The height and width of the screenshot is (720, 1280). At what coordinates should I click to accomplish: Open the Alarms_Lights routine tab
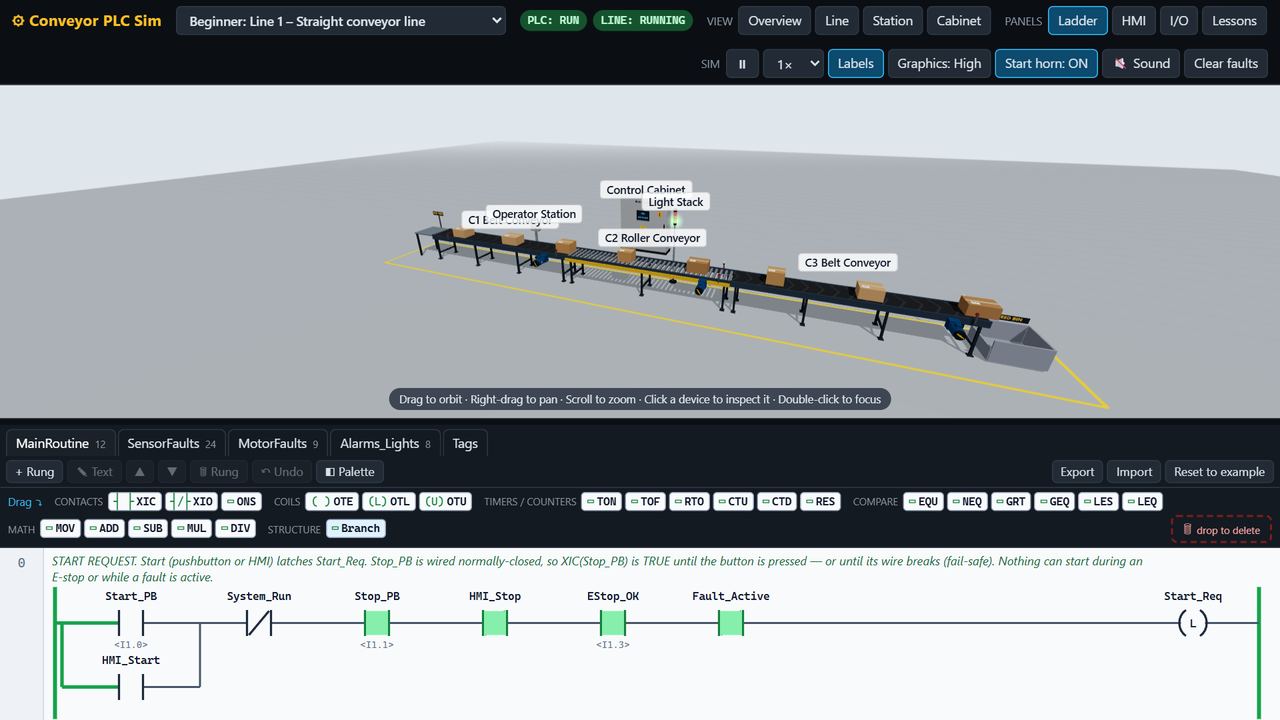coord(385,444)
